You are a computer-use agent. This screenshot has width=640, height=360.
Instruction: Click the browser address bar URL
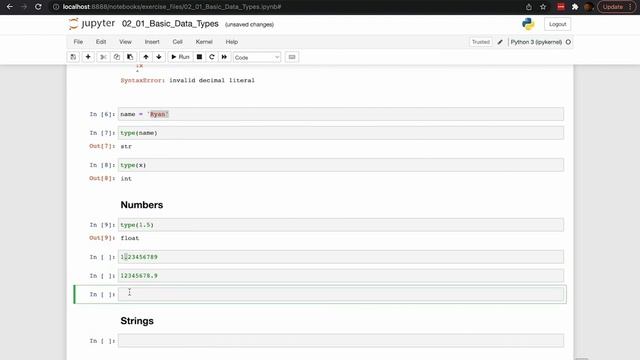(x=172, y=7)
